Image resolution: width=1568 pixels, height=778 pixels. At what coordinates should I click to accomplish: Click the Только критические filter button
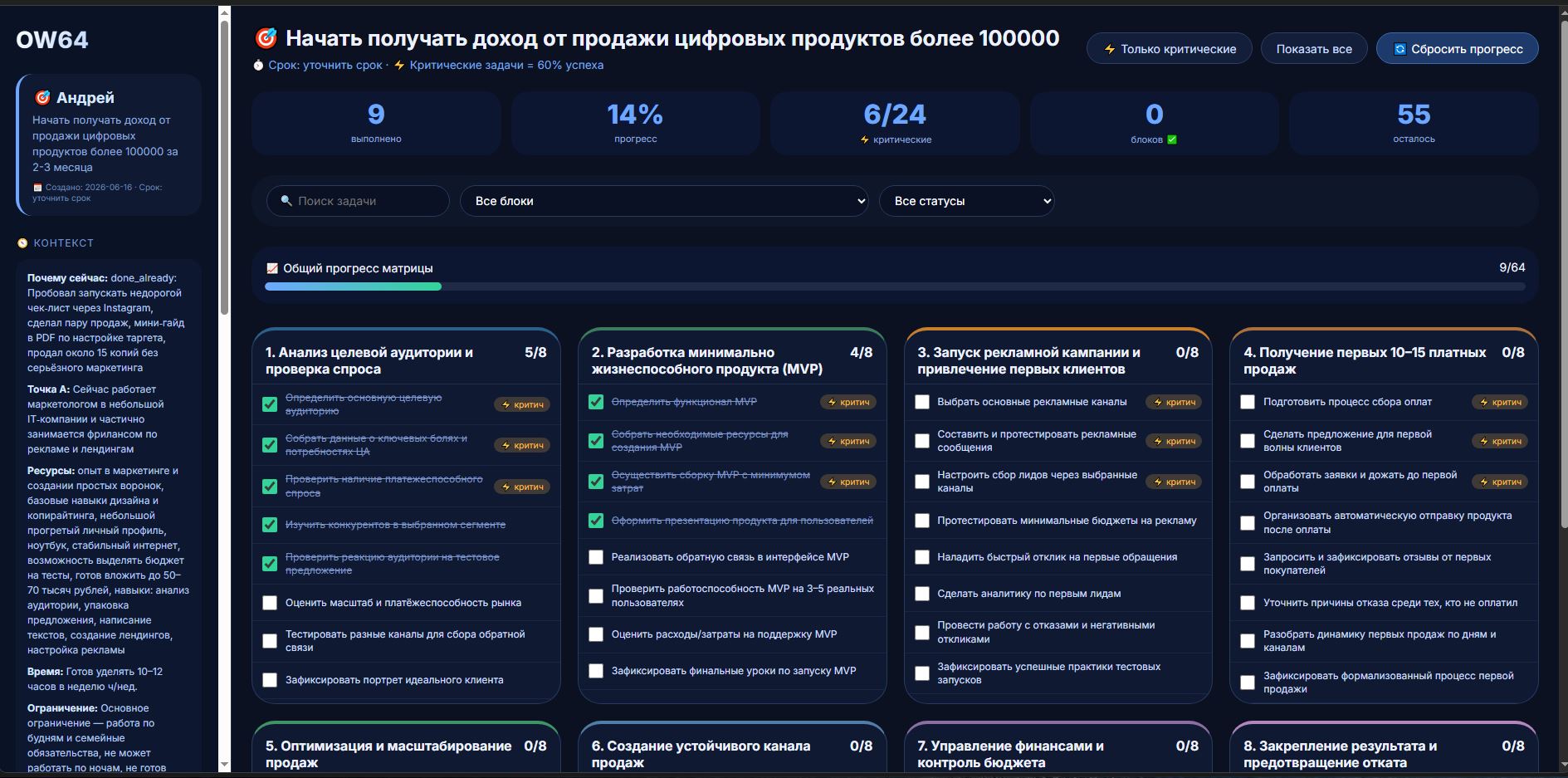click(x=1170, y=49)
